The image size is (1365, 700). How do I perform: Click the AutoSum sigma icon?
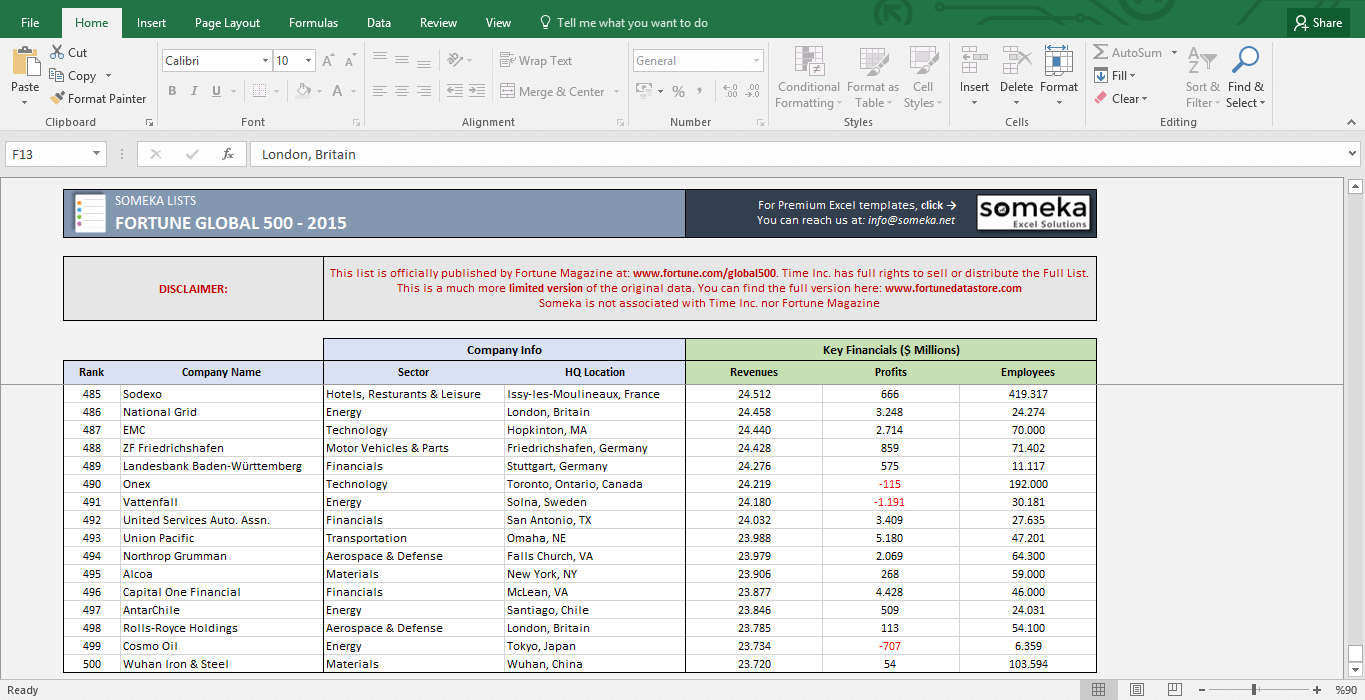pyautogui.click(x=1100, y=53)
